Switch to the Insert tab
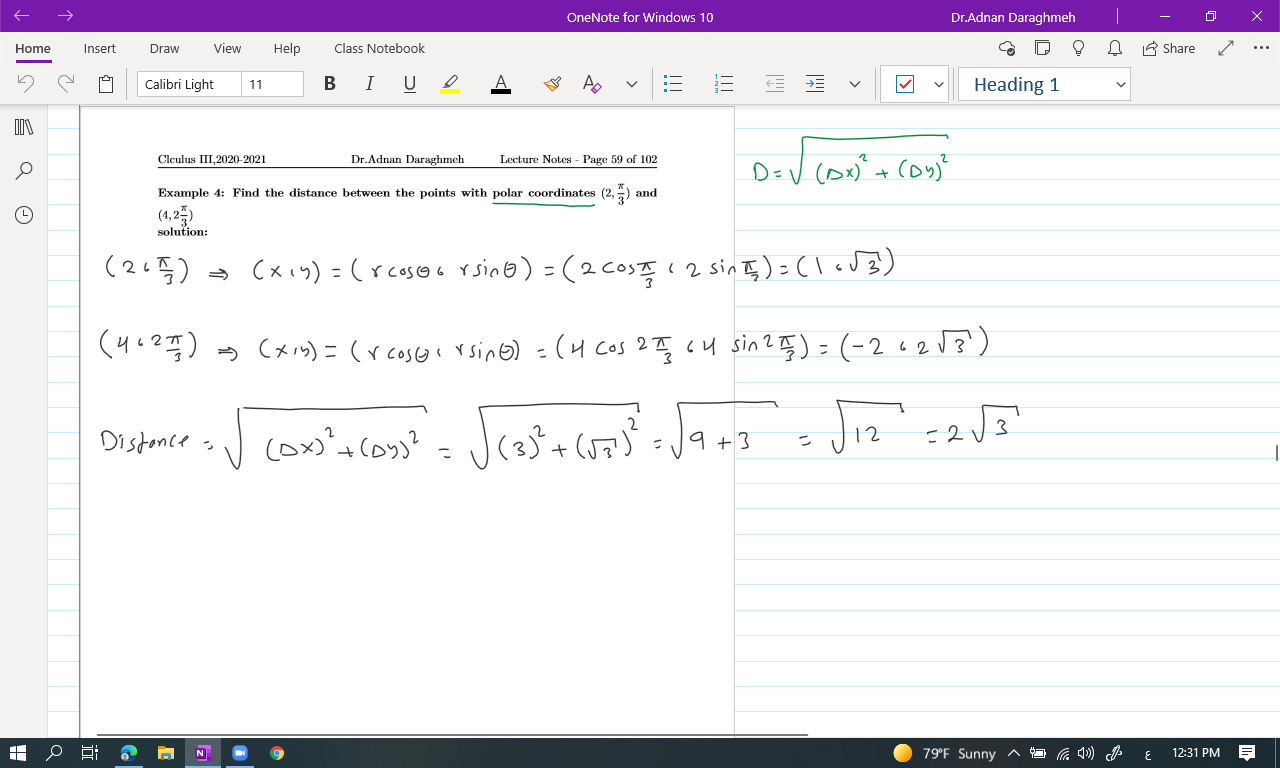Image resolution: width=1280 pixels, height=768 pixels. click(x=100, y=48)
